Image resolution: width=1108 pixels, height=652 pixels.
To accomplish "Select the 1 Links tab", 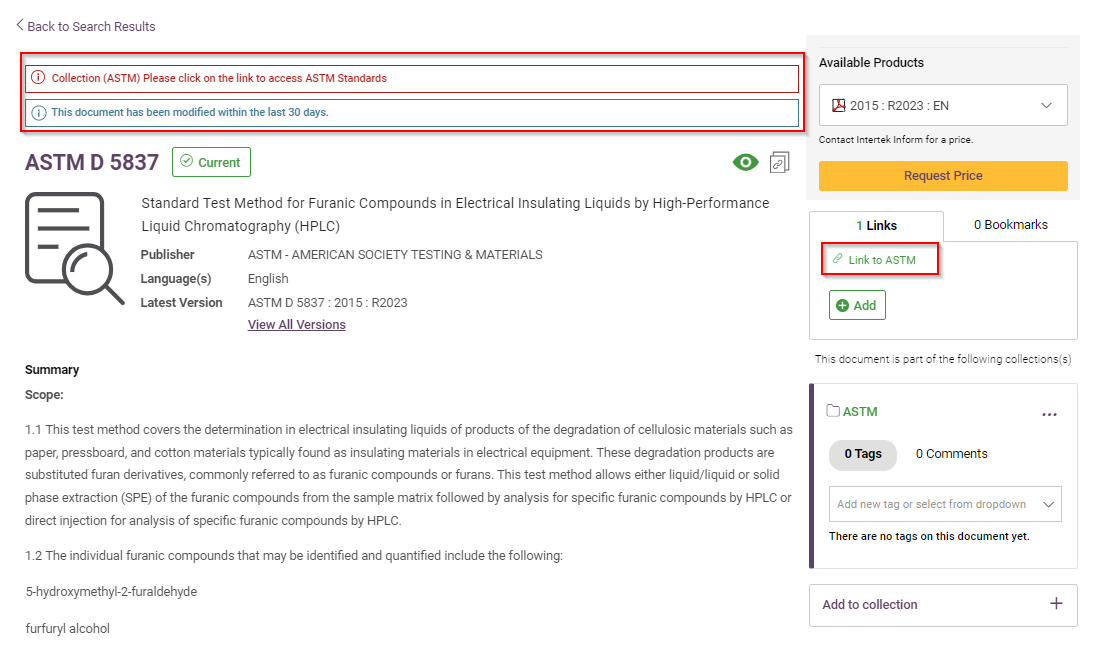I will (x=876, y=226).
